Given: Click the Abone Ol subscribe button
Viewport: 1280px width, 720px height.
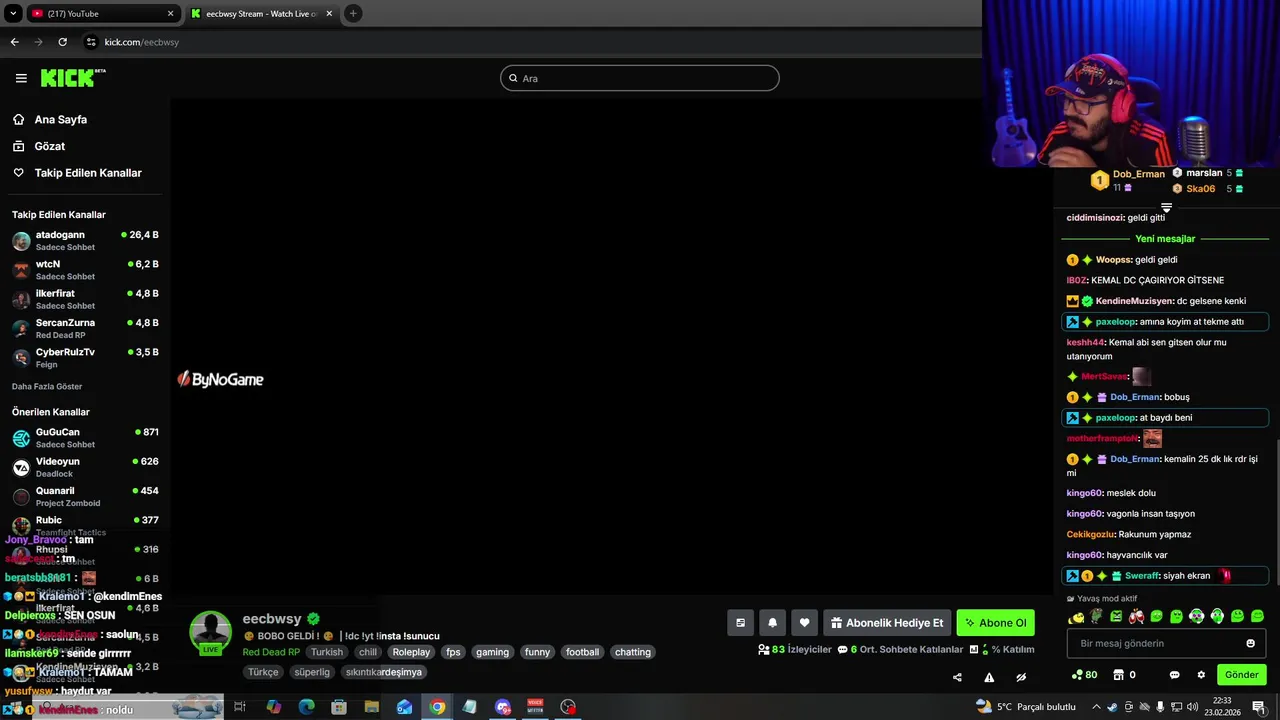Looking at the screenshot, I should point(995,623).
